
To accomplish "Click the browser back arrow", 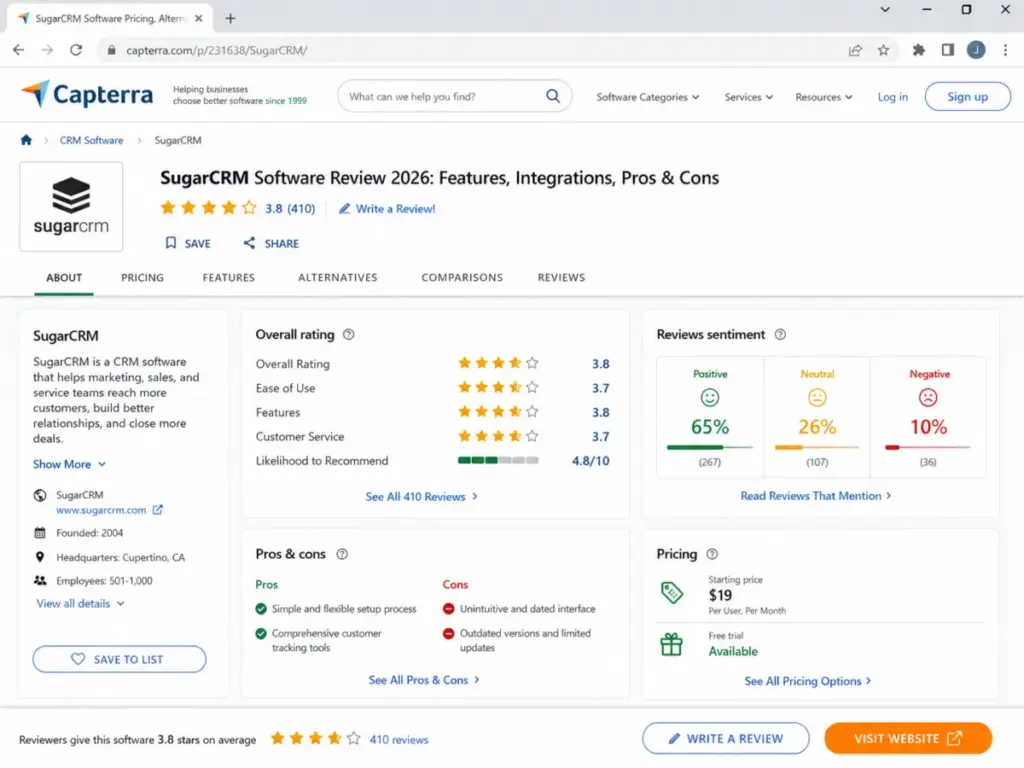I will [18, 50].
